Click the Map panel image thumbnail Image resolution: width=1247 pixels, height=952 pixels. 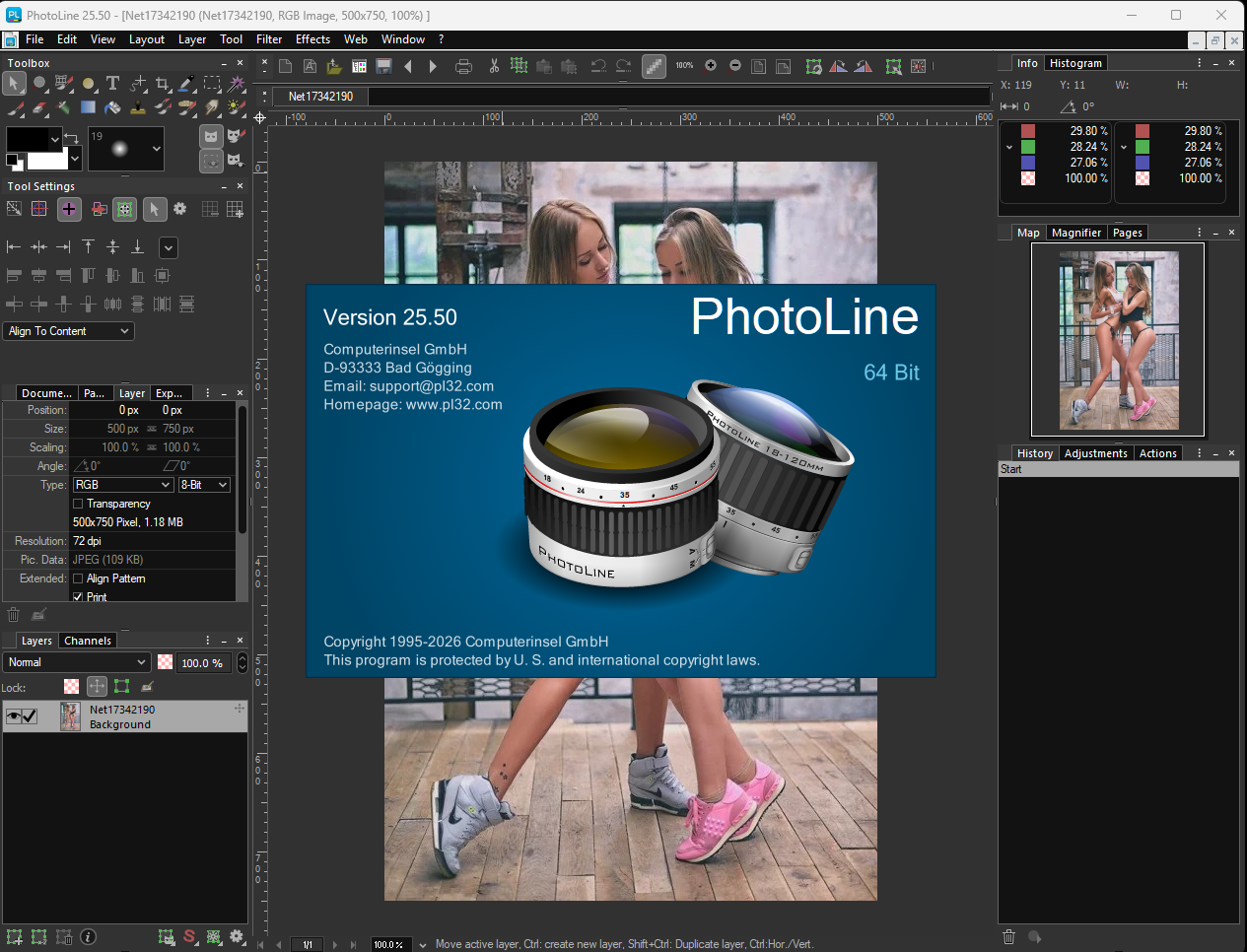[1118, 340]
